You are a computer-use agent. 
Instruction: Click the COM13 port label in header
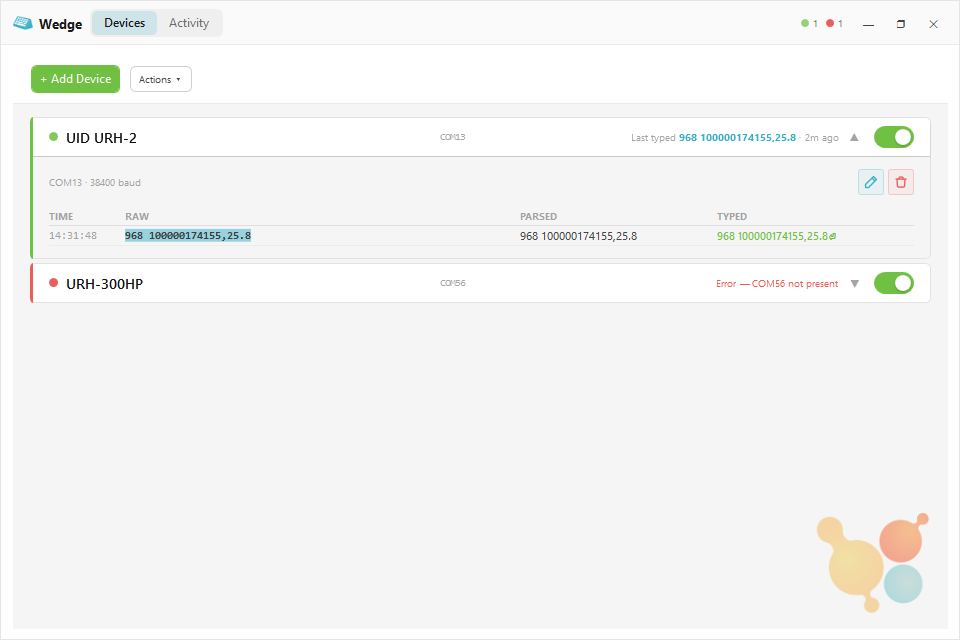coord(452,137)
